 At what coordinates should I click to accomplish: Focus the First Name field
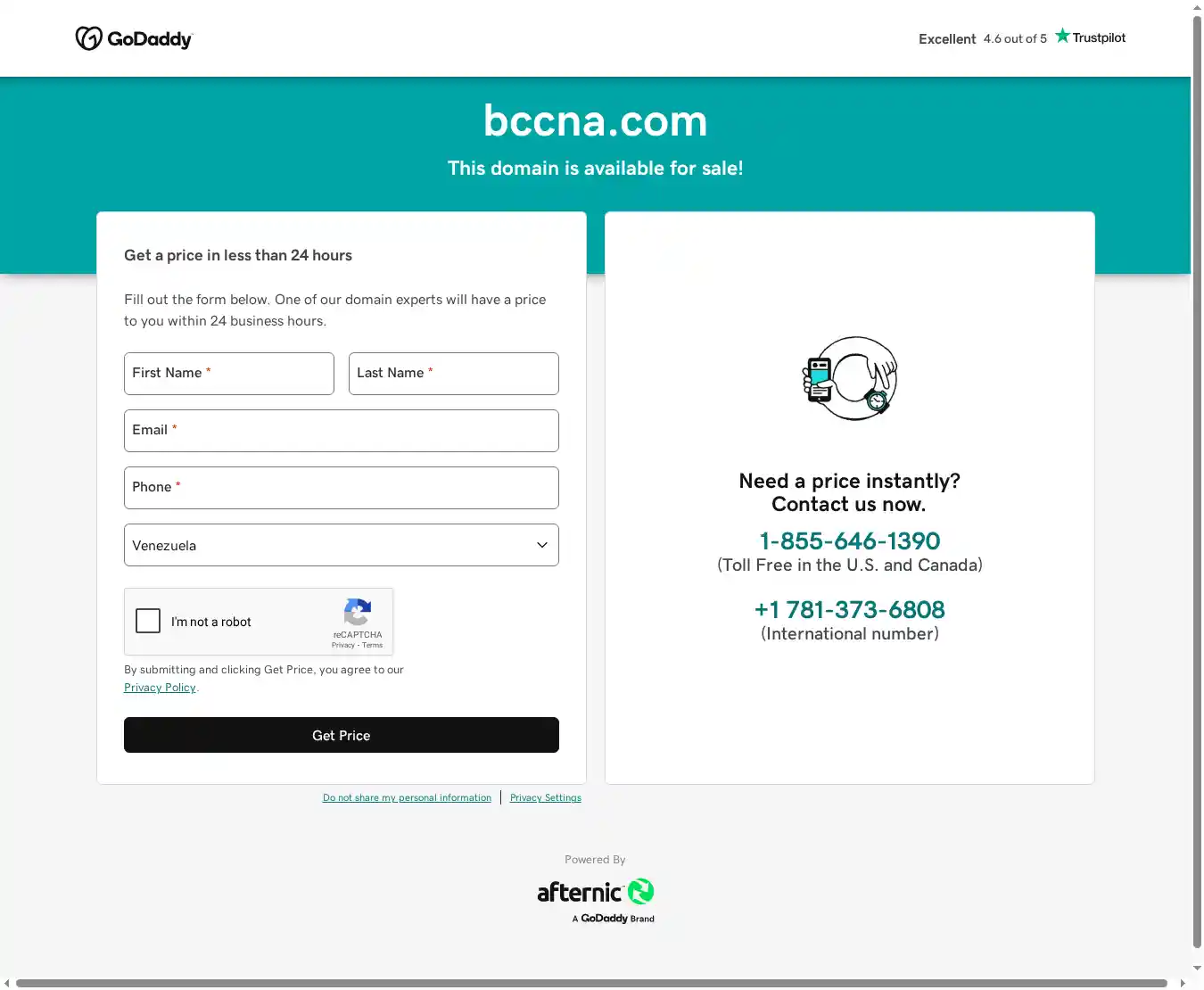[x=229, y=374]
